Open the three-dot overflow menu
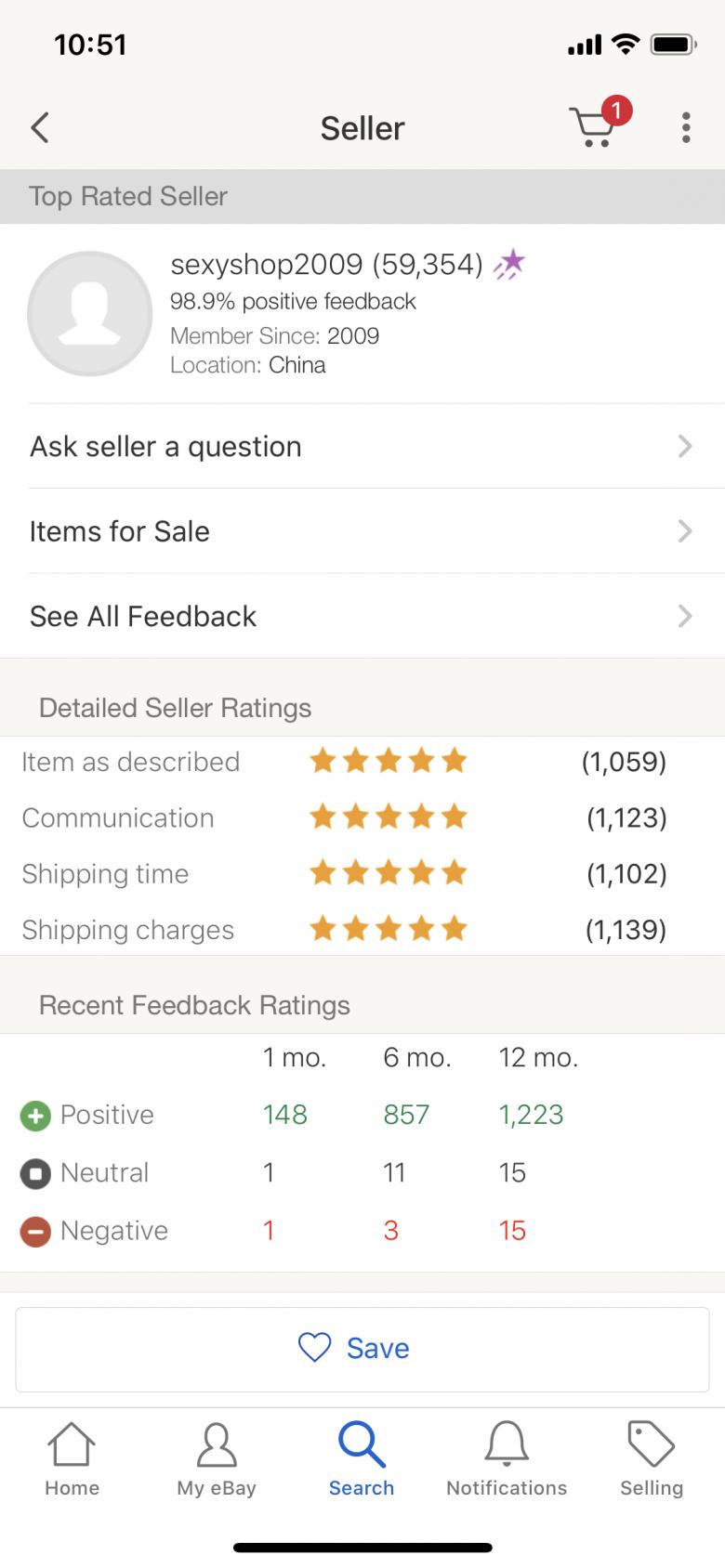The height and width of the screenshot is (1568, 725). [686, 128]
